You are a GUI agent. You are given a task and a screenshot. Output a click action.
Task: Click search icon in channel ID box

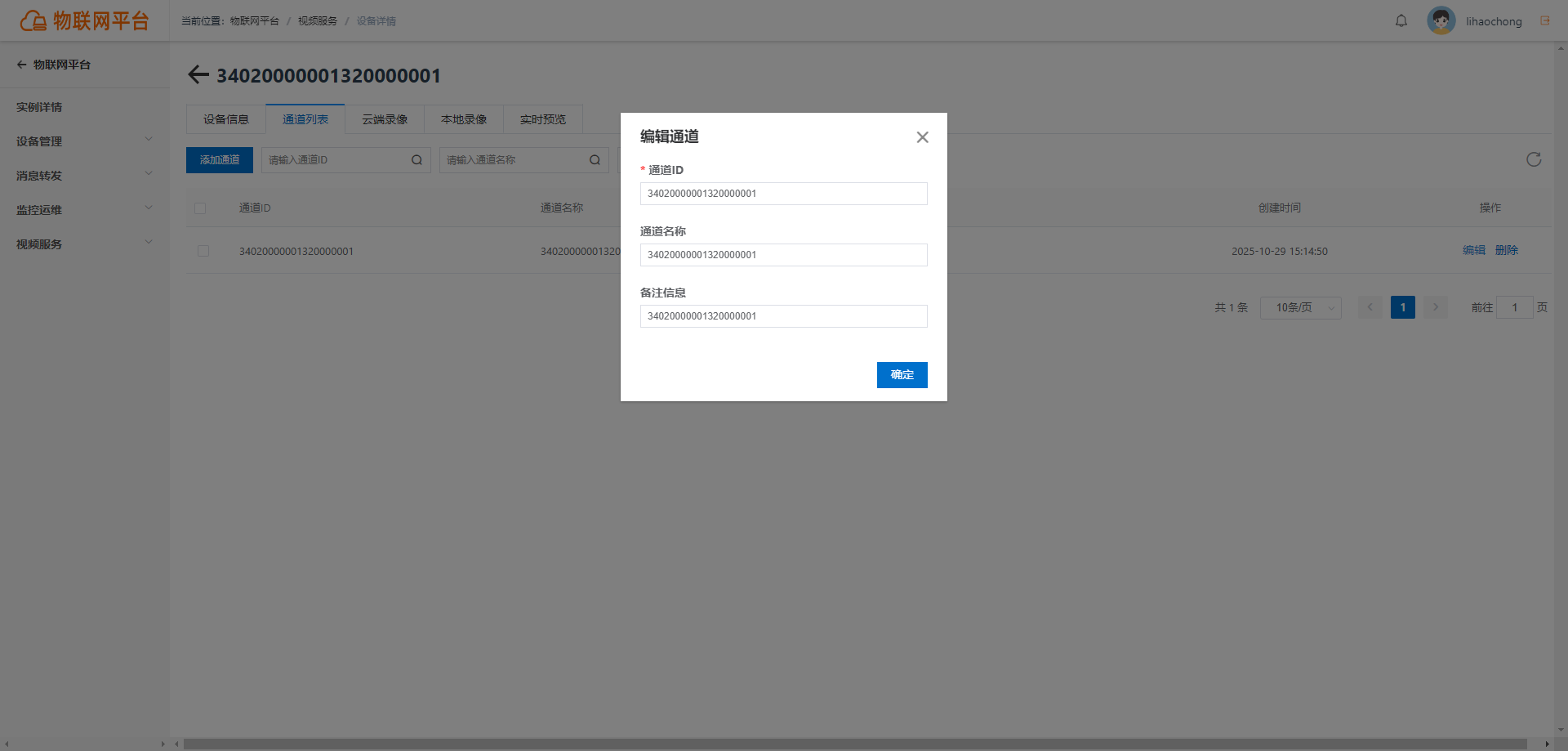[416, 160]
